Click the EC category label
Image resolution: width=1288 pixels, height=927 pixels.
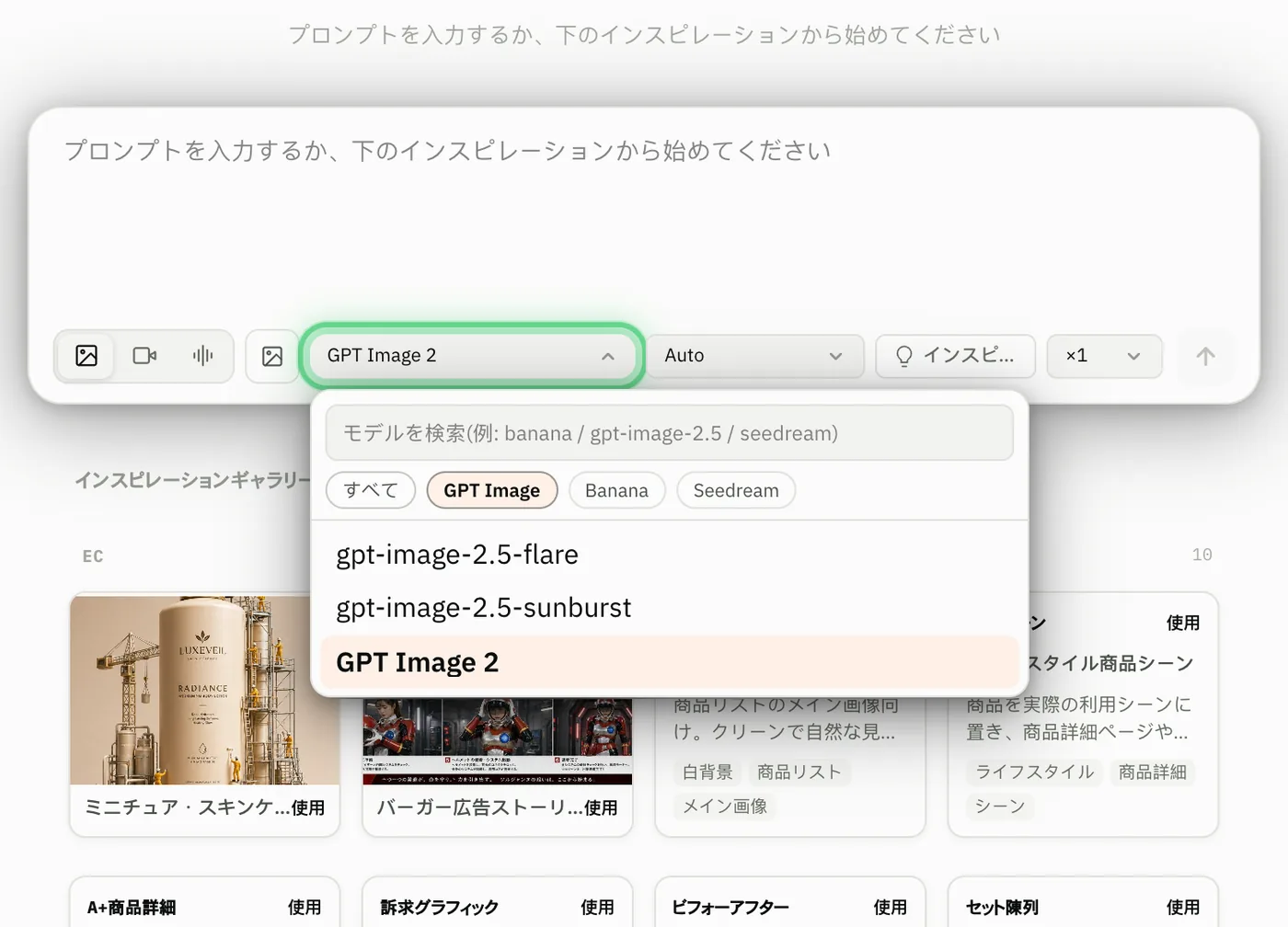[93, 556]
